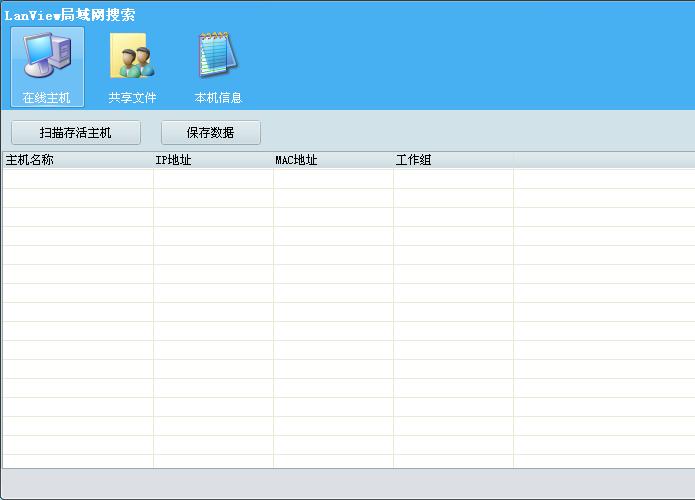695x500 pixels.
Task: Click the gray status bar at bottom
Action: pos(347,484)
